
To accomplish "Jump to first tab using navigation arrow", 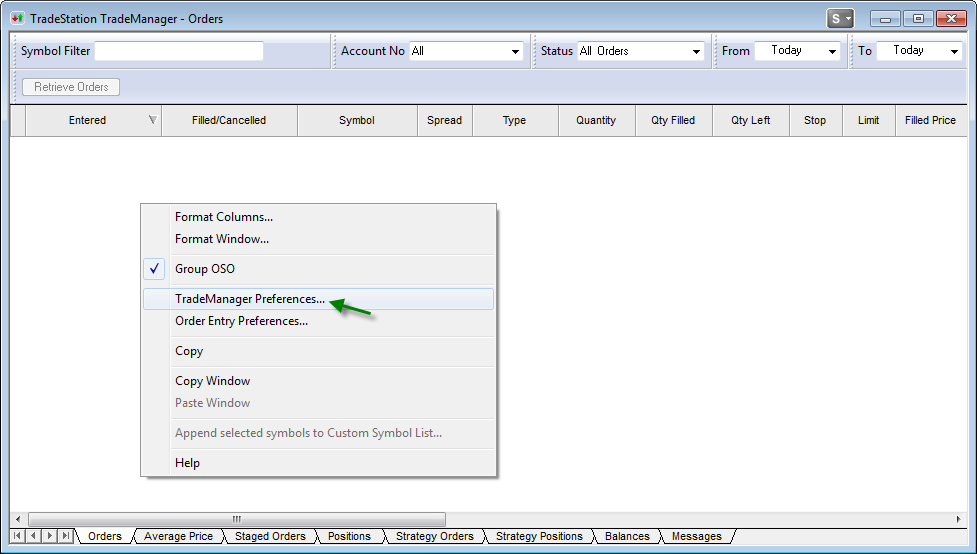I will click(17, 536).
